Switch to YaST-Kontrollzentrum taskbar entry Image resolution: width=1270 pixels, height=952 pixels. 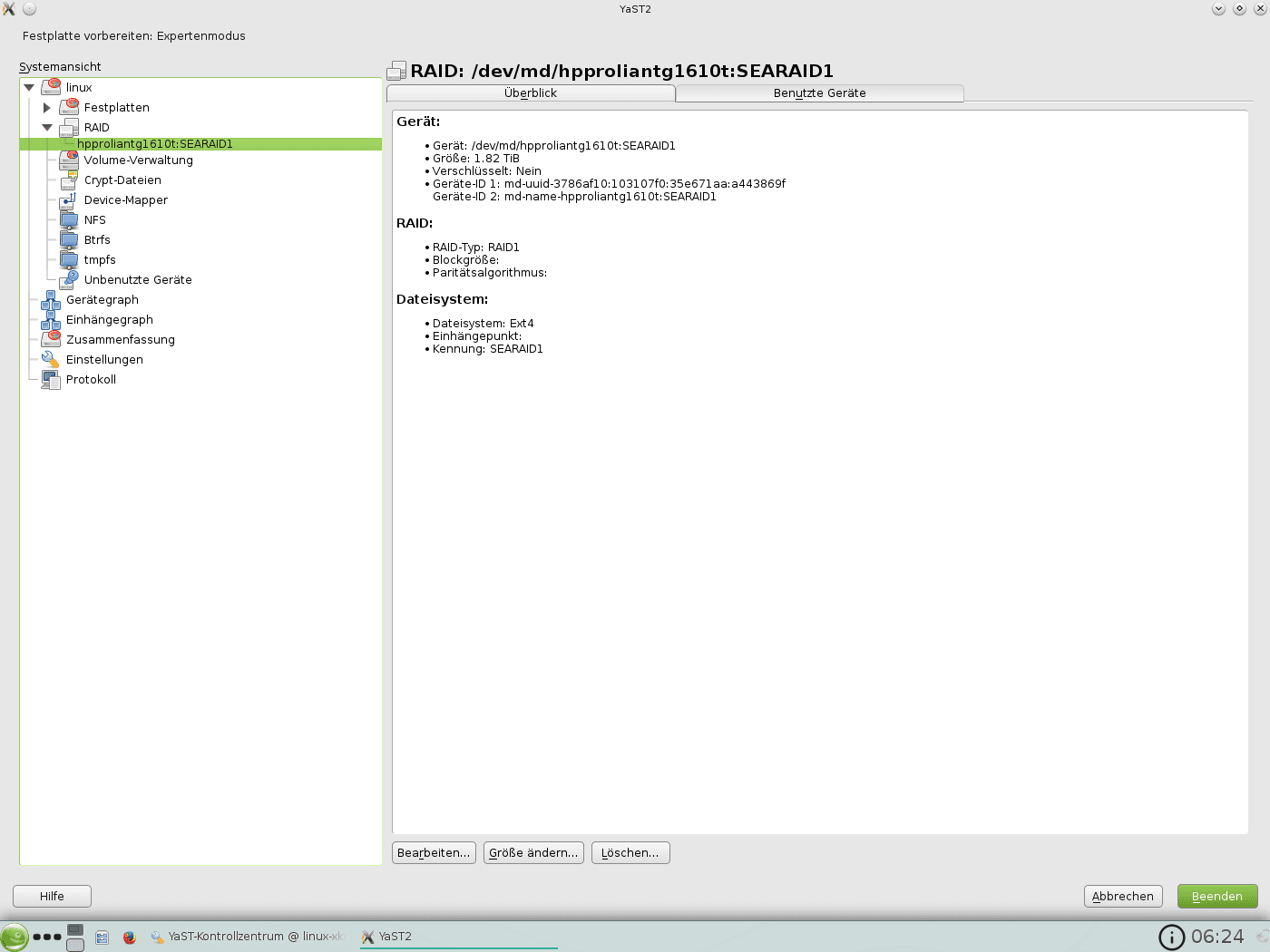click(x=249, y=937)
